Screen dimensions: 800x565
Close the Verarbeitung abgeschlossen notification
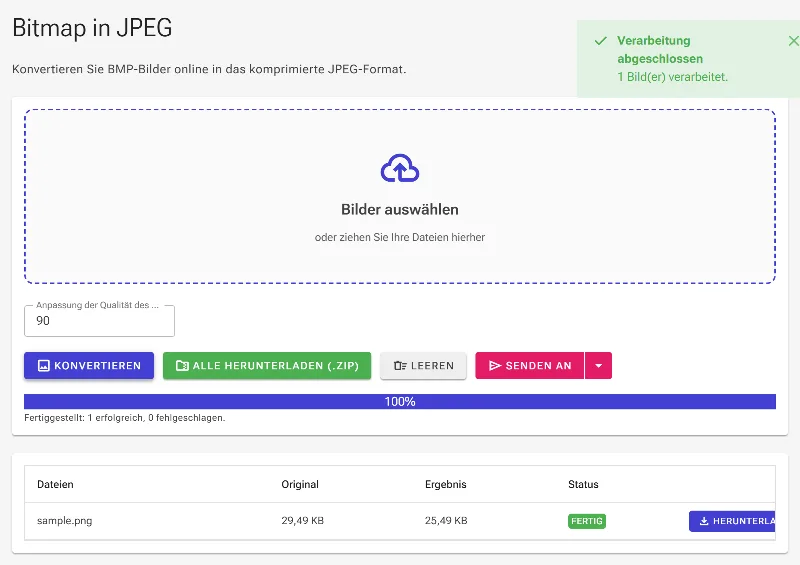[x=793, y=41]
